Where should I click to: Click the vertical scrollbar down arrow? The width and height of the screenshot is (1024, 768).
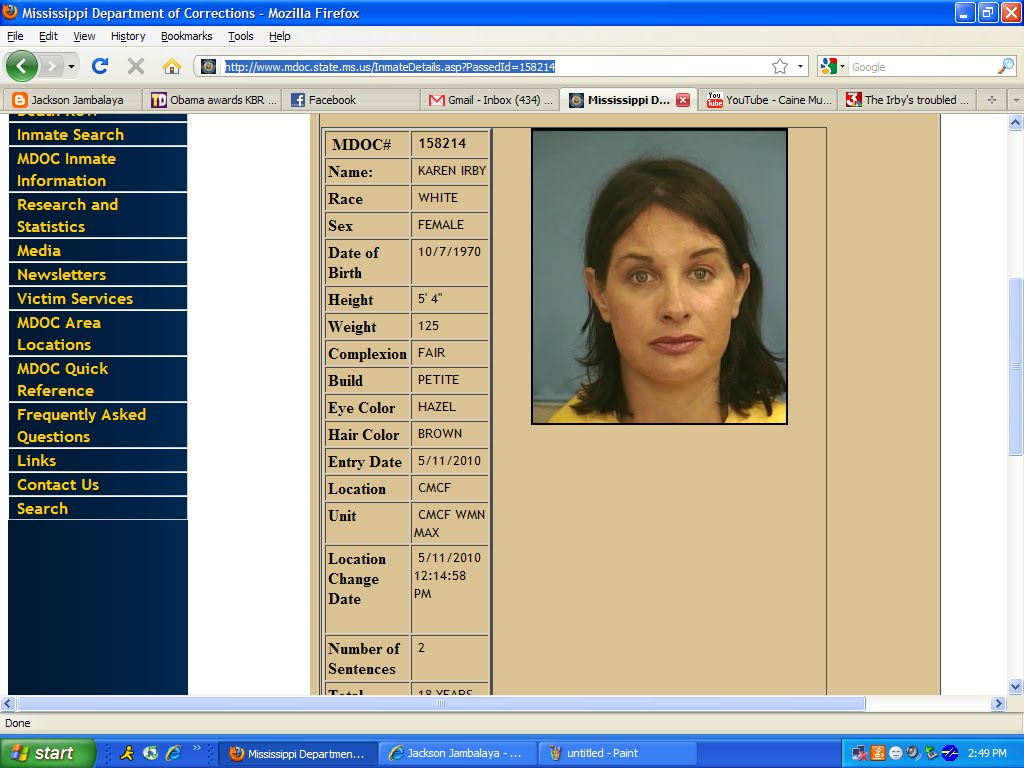pos(1016,687)
